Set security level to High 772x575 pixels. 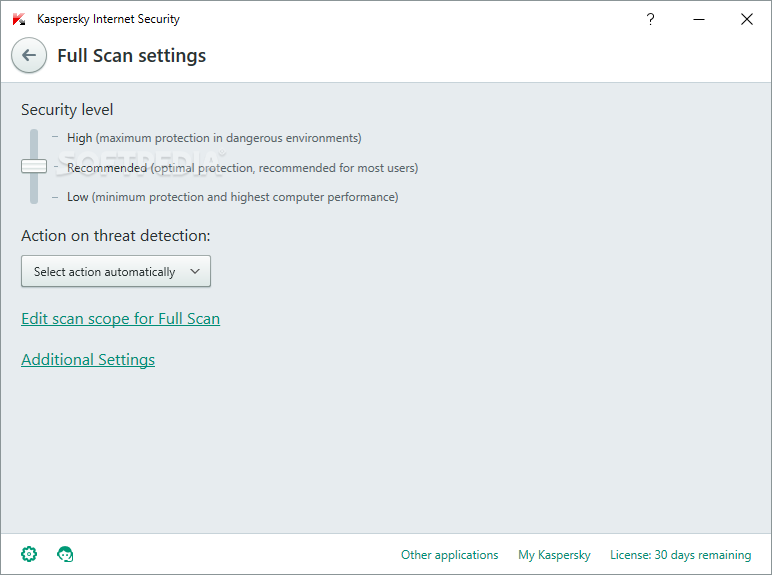tap(214, 138)
